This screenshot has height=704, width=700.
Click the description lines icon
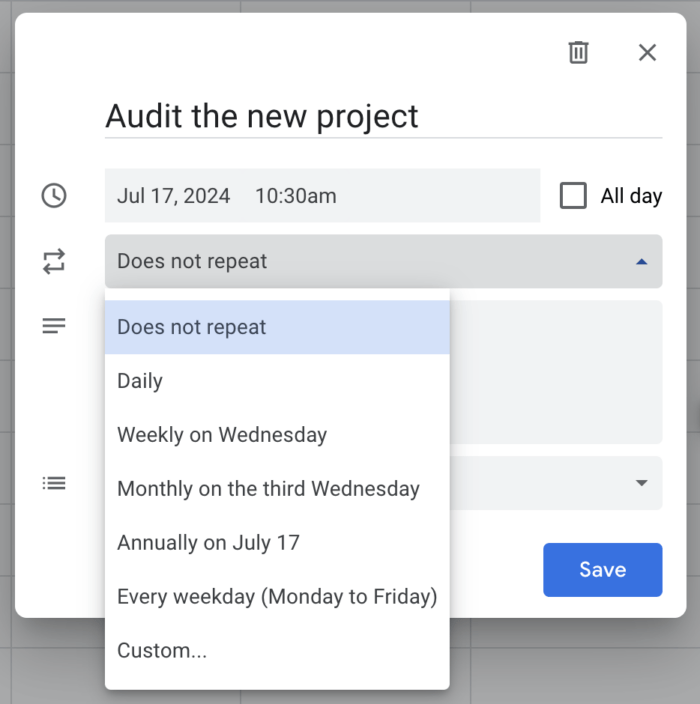(54, 326)
